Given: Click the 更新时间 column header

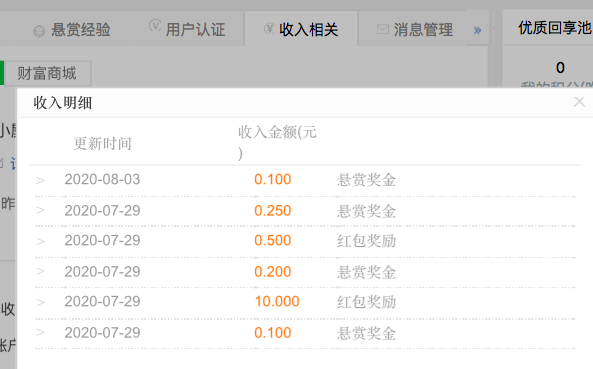Looking at the screenshot, I should pyautogui.click(x=102, y=144).
